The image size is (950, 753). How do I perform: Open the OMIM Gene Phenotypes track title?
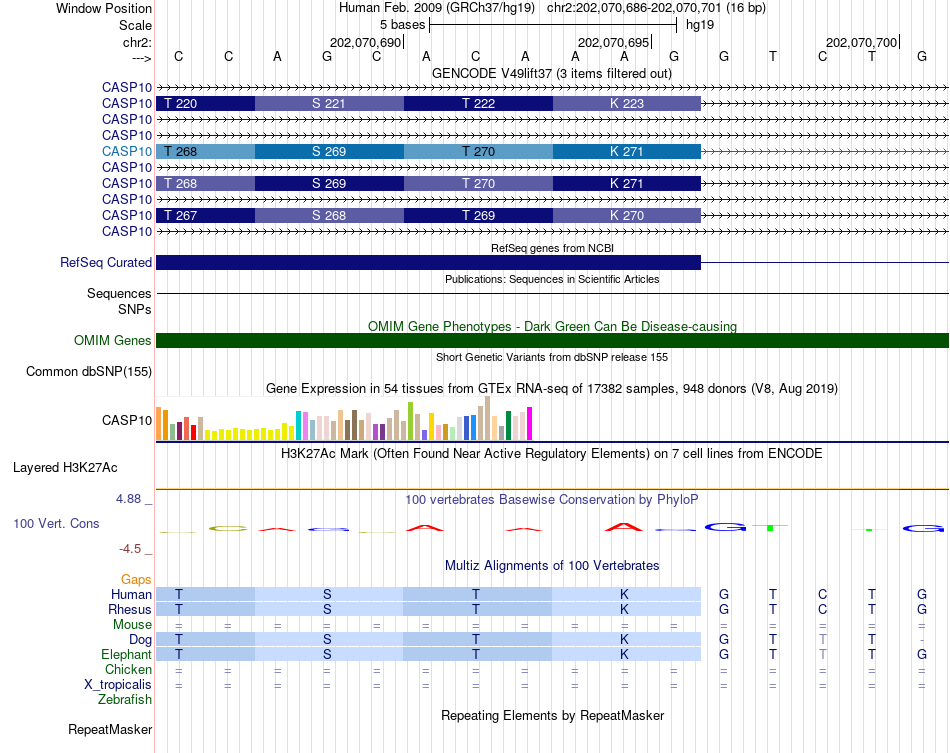552,327
